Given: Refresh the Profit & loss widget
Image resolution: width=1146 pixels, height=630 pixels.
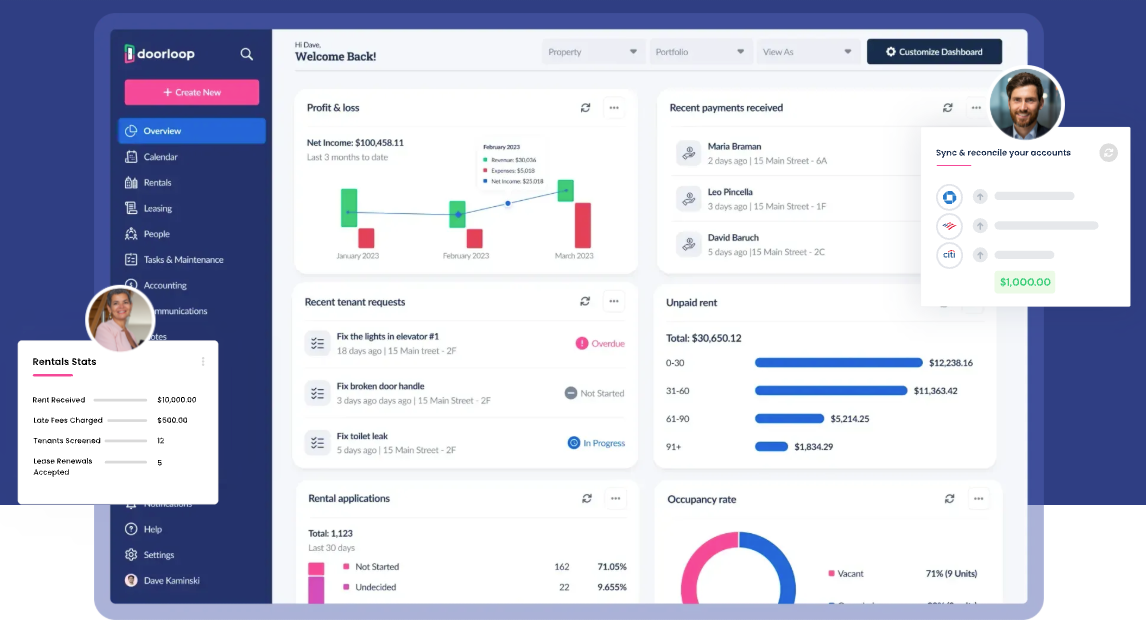Looking at the screenshot, I should [586, 108].
